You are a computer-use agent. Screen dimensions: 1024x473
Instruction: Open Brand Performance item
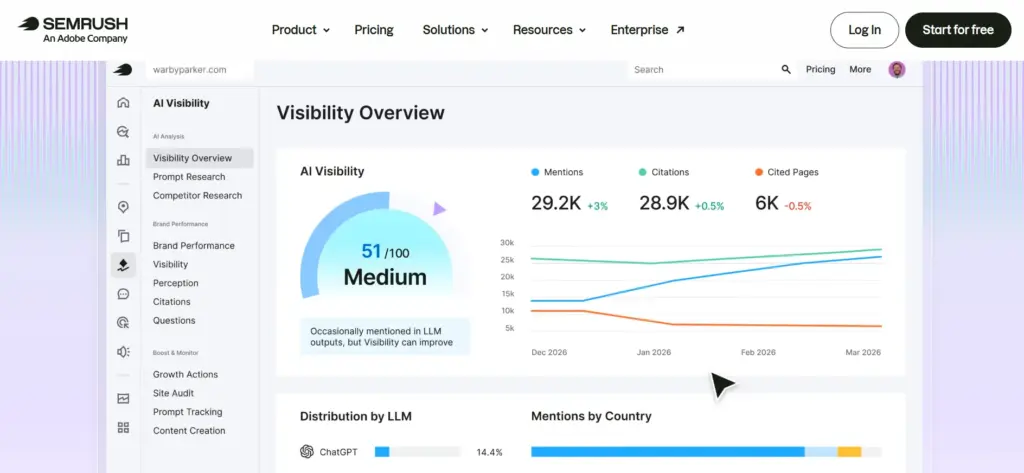193,246
